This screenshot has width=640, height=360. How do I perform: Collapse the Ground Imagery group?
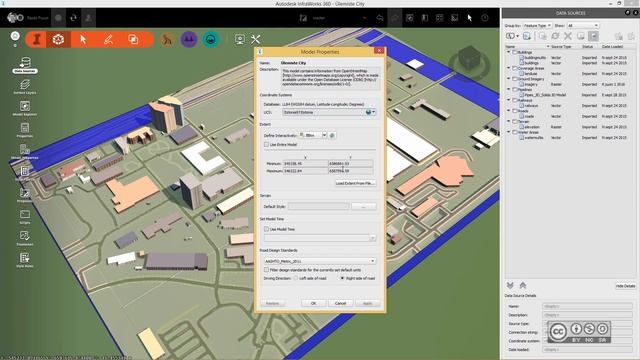click(509, 79)
